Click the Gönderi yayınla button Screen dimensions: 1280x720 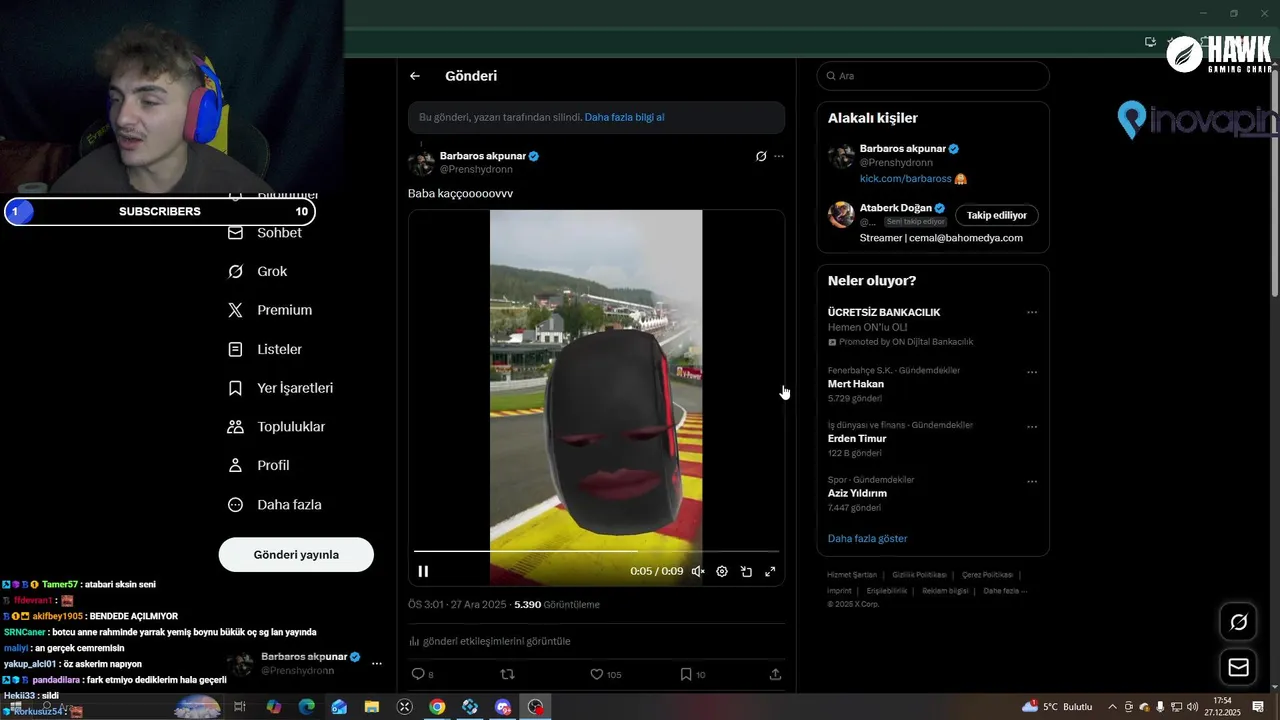(x=296, y=554)
